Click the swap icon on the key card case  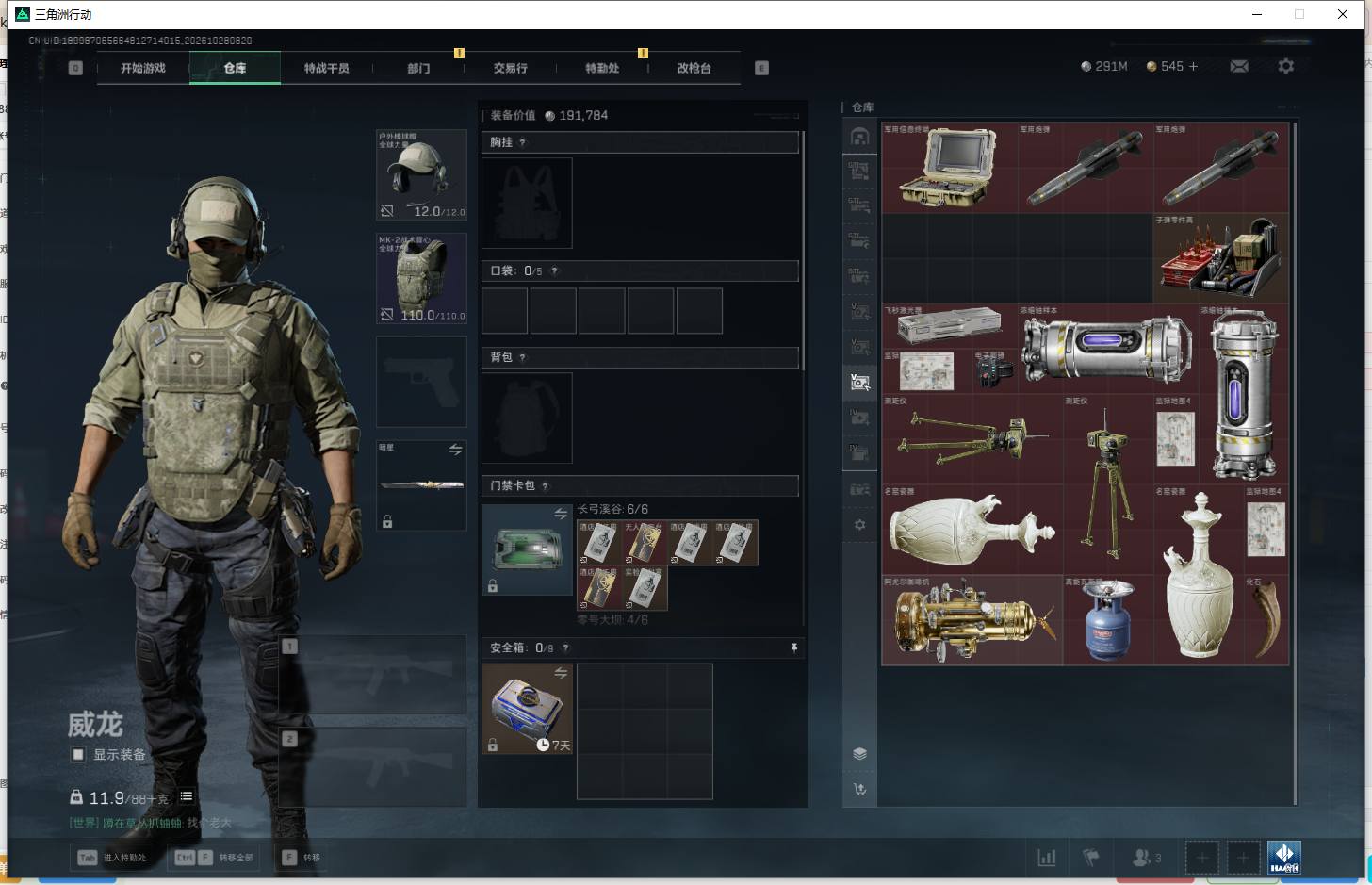pos(561,514)
